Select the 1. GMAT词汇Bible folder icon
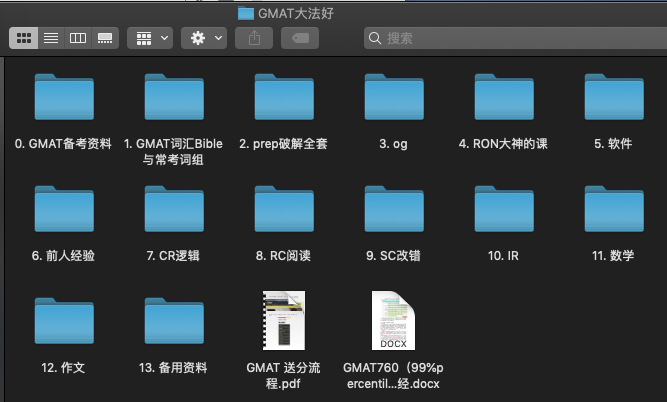This screenshot has height=402, width=667. click(x=174, y=97)
